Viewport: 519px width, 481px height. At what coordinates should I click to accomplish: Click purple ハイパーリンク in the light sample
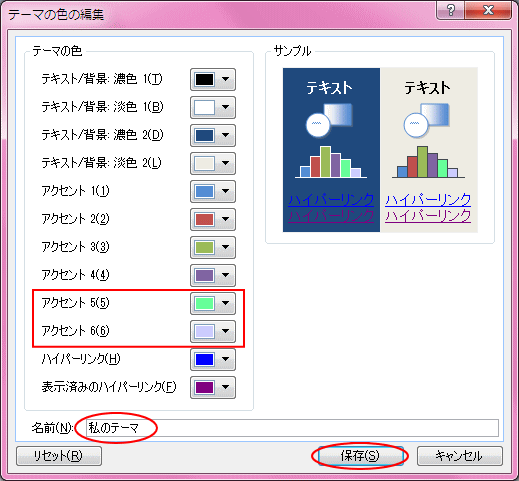428,216
